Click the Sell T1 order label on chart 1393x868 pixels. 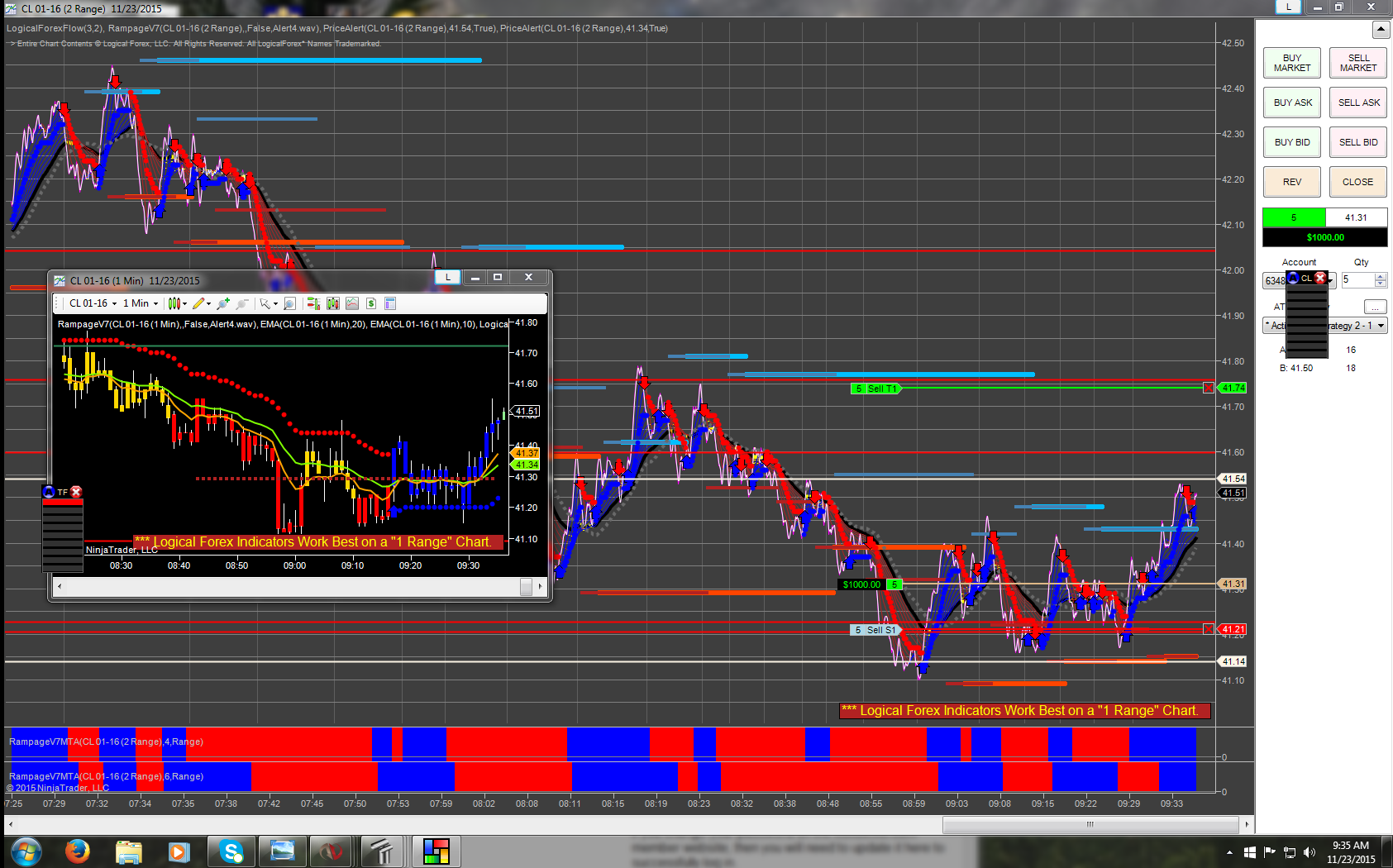(x=876, y=389)
